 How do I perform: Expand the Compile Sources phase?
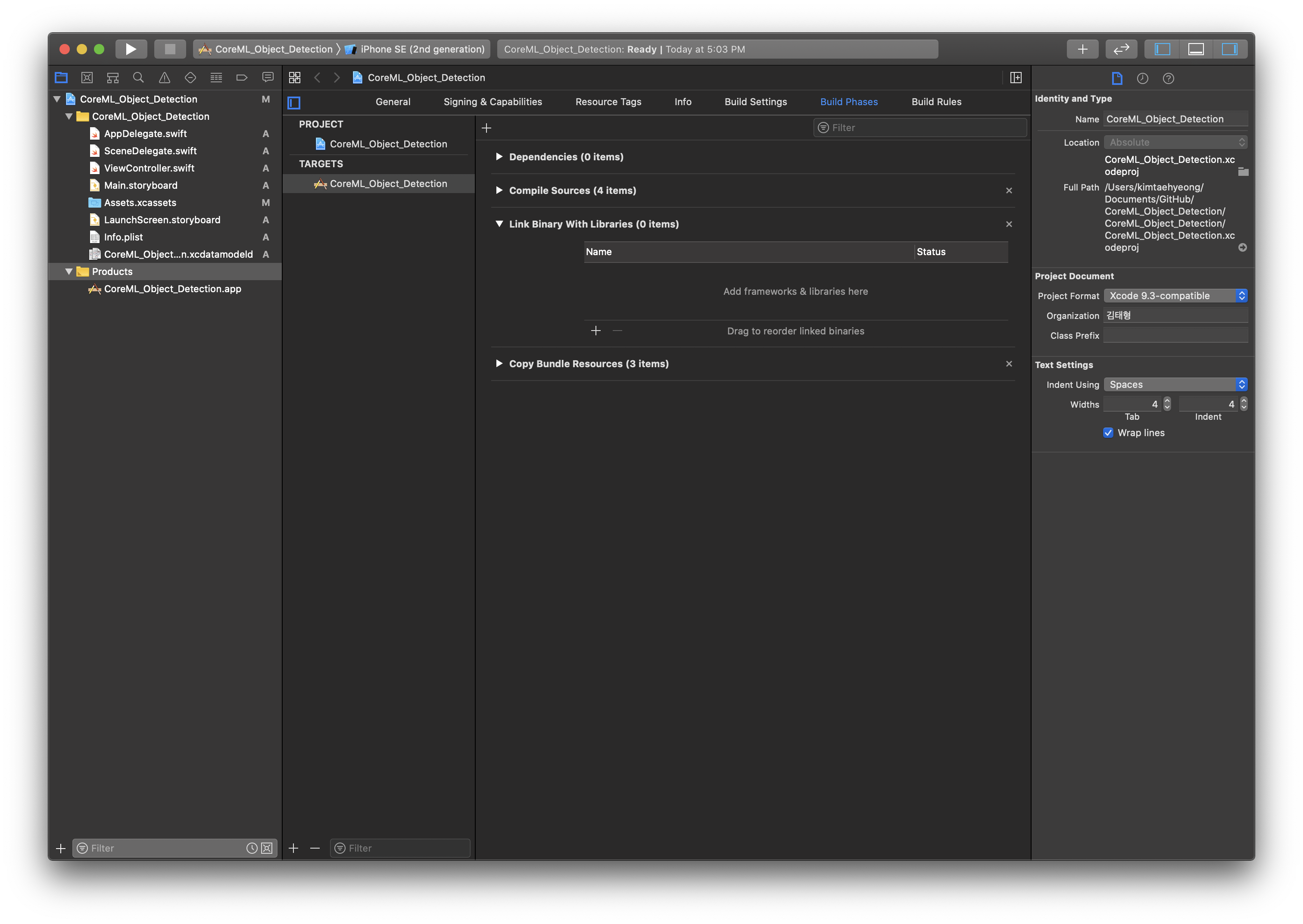click(499, 190)
